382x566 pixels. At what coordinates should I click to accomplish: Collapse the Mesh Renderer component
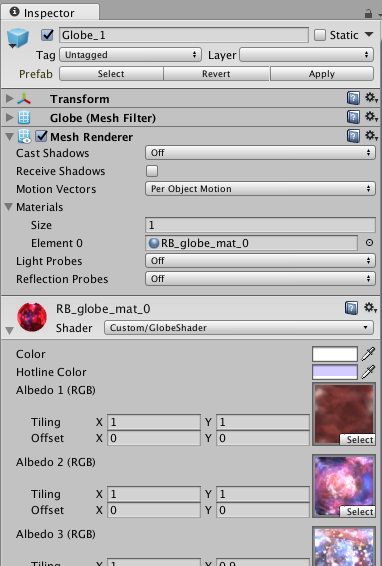tap(10, 137)
